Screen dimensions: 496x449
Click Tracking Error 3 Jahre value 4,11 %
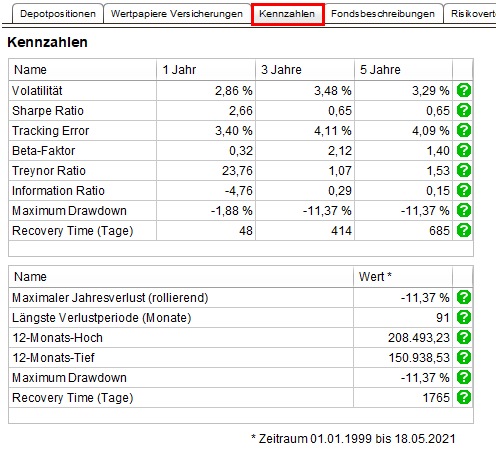pos(332,131)
